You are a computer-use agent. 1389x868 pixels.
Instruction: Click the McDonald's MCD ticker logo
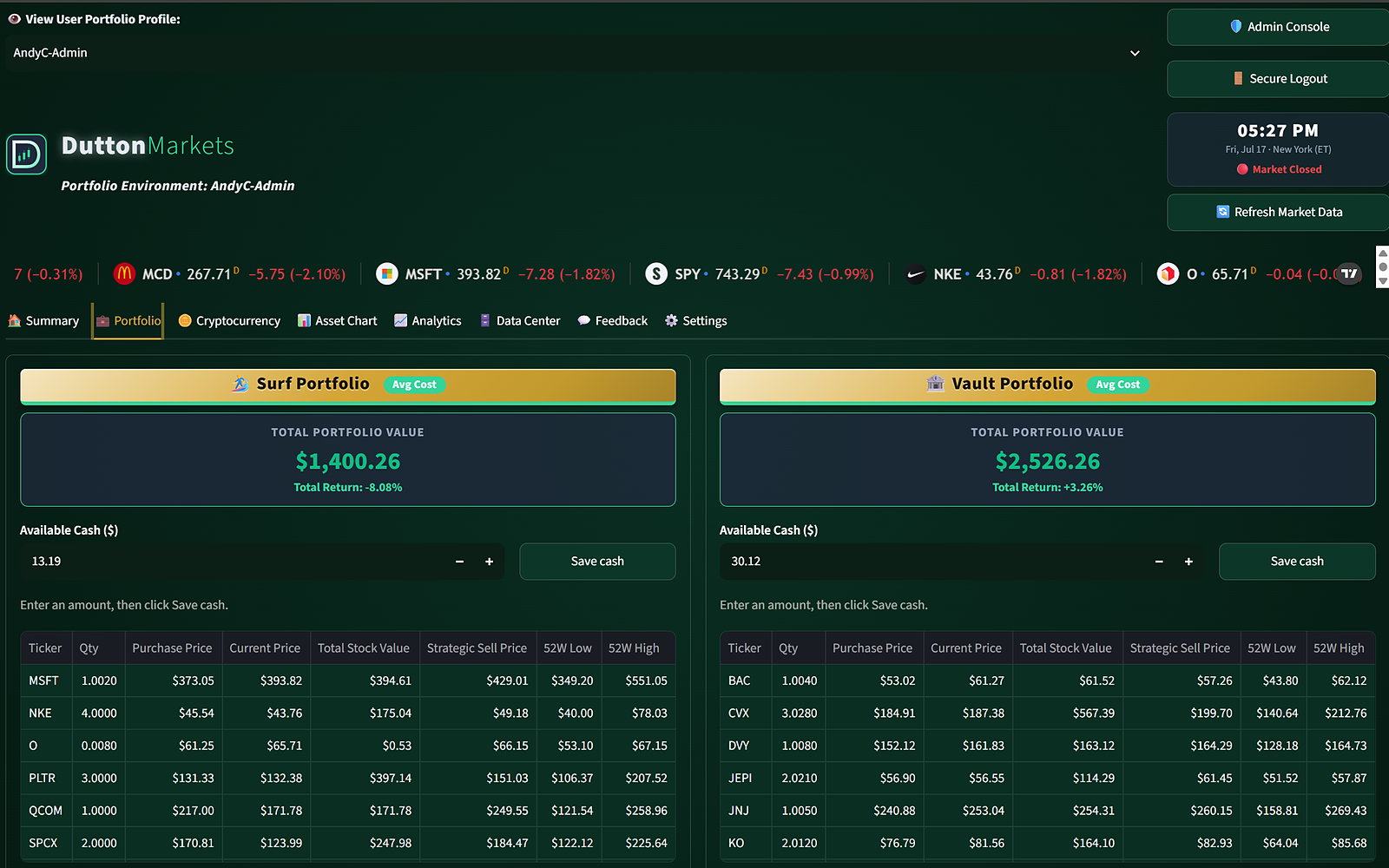click(124, 274)
